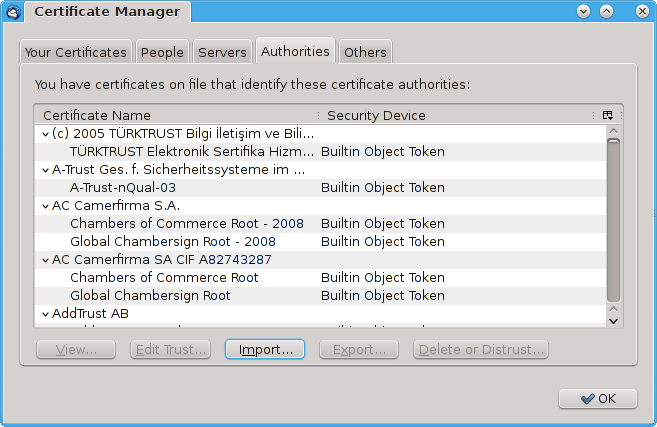Click the scrollbar down arrow at bottom
This screenshot has width=657, height=427.
(613, 321)
